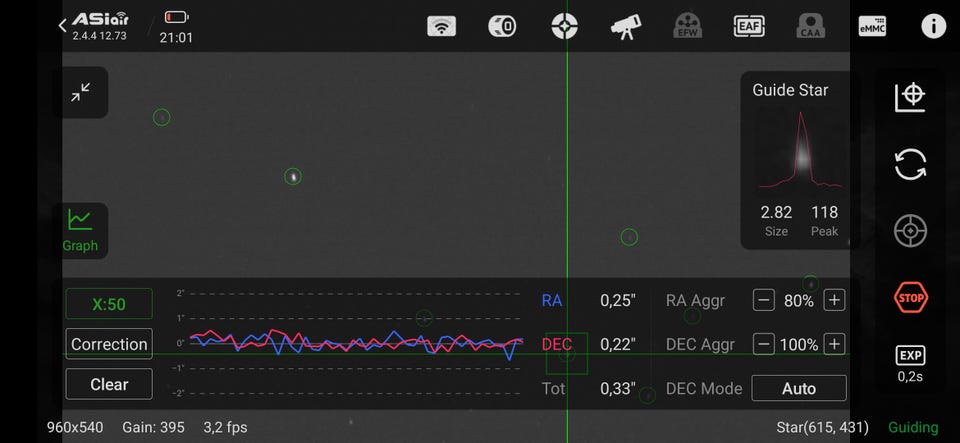The image size is (960, 443).
Task: Open the DEC Mode Auto selector
Action: [799, 389]
